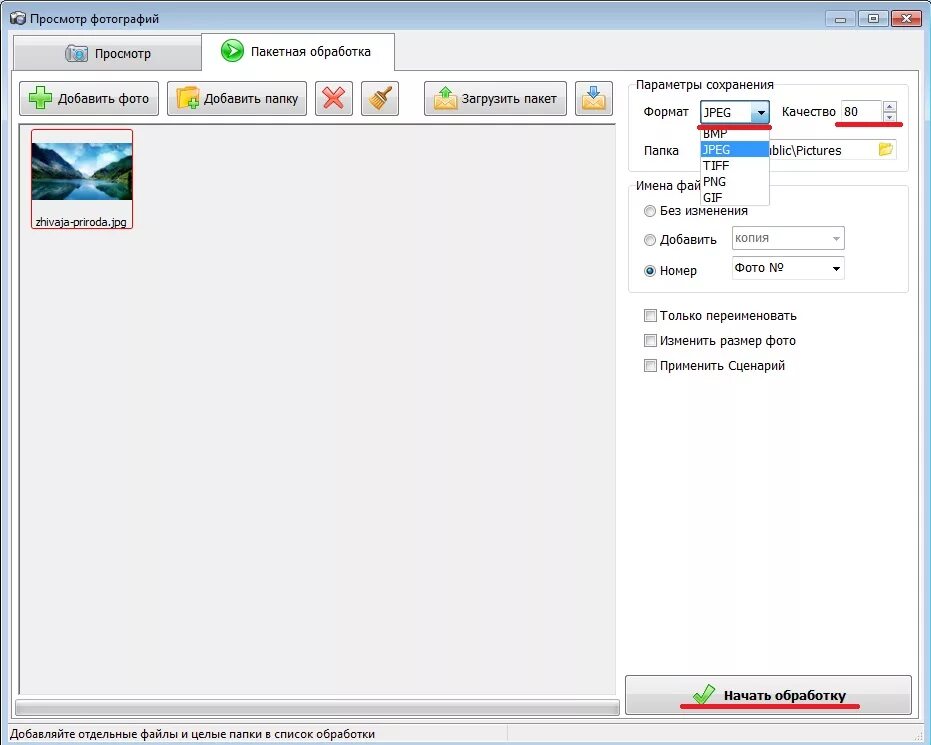The height and width of the screenshot is (745, 931).
Task: Click the broom clear list icon
Action: (x=380, y=99)
